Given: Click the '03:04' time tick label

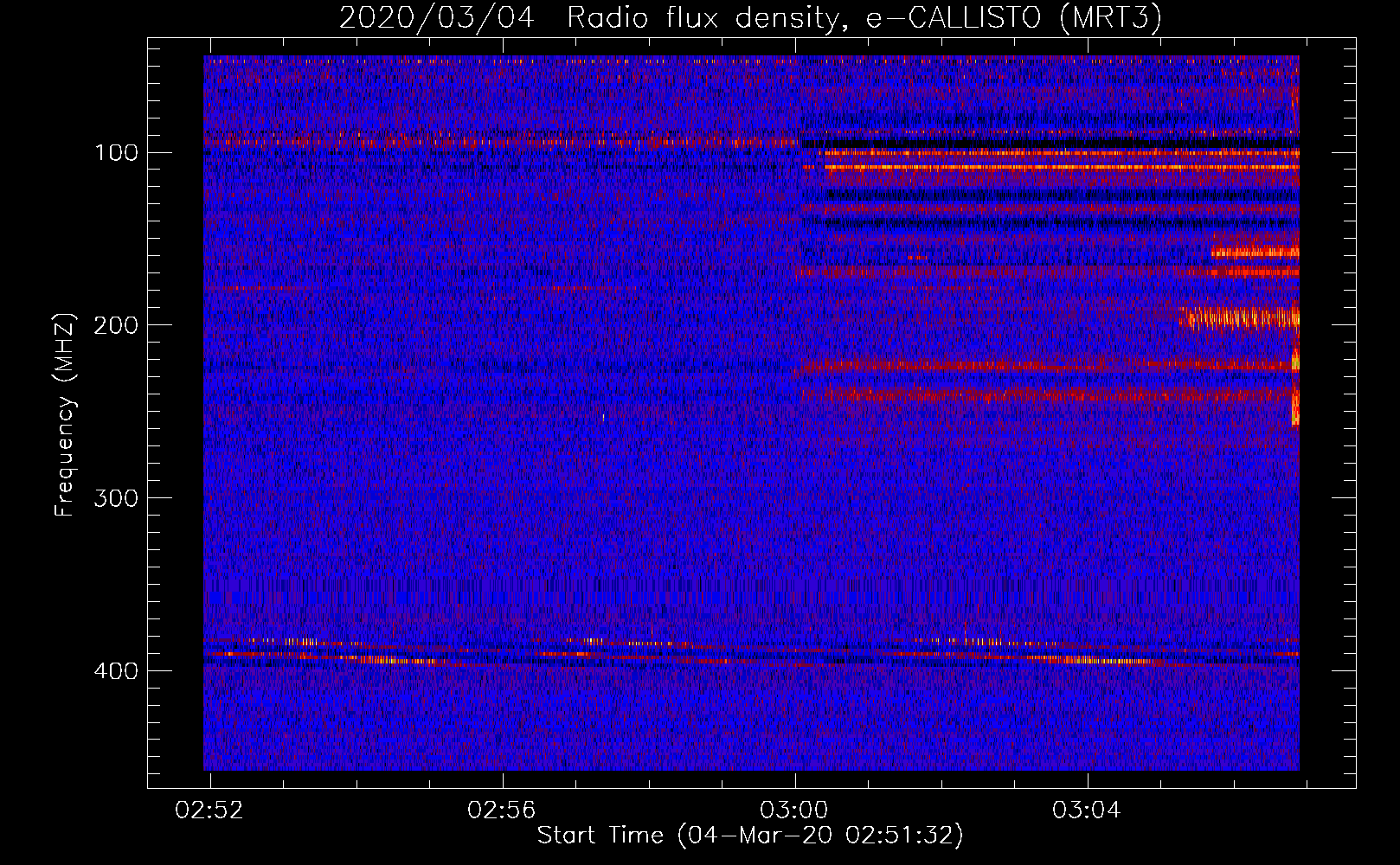Looking at the screenshot, I should [x=1087, y=811].
